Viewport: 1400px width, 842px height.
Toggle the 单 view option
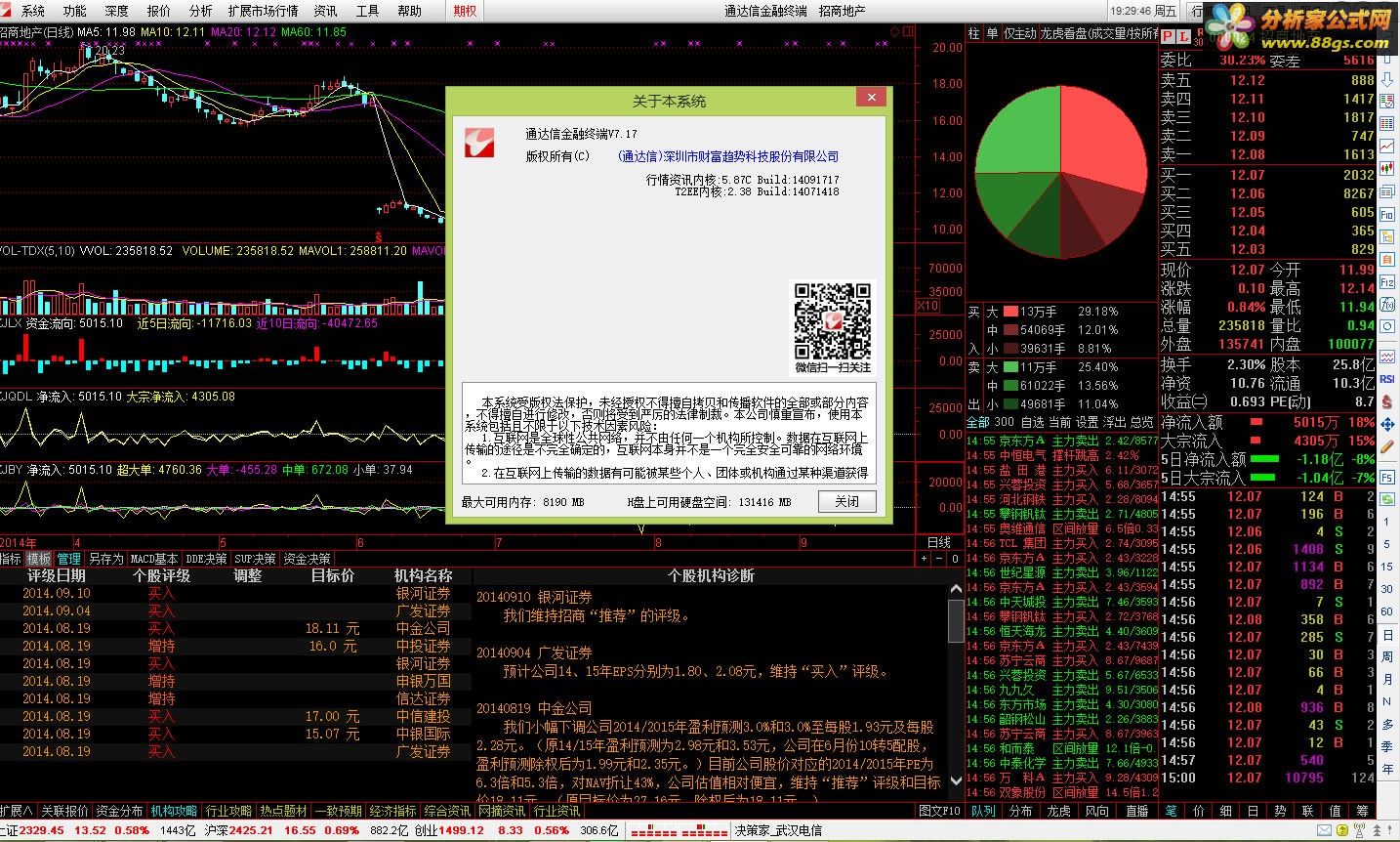point(992,33)
